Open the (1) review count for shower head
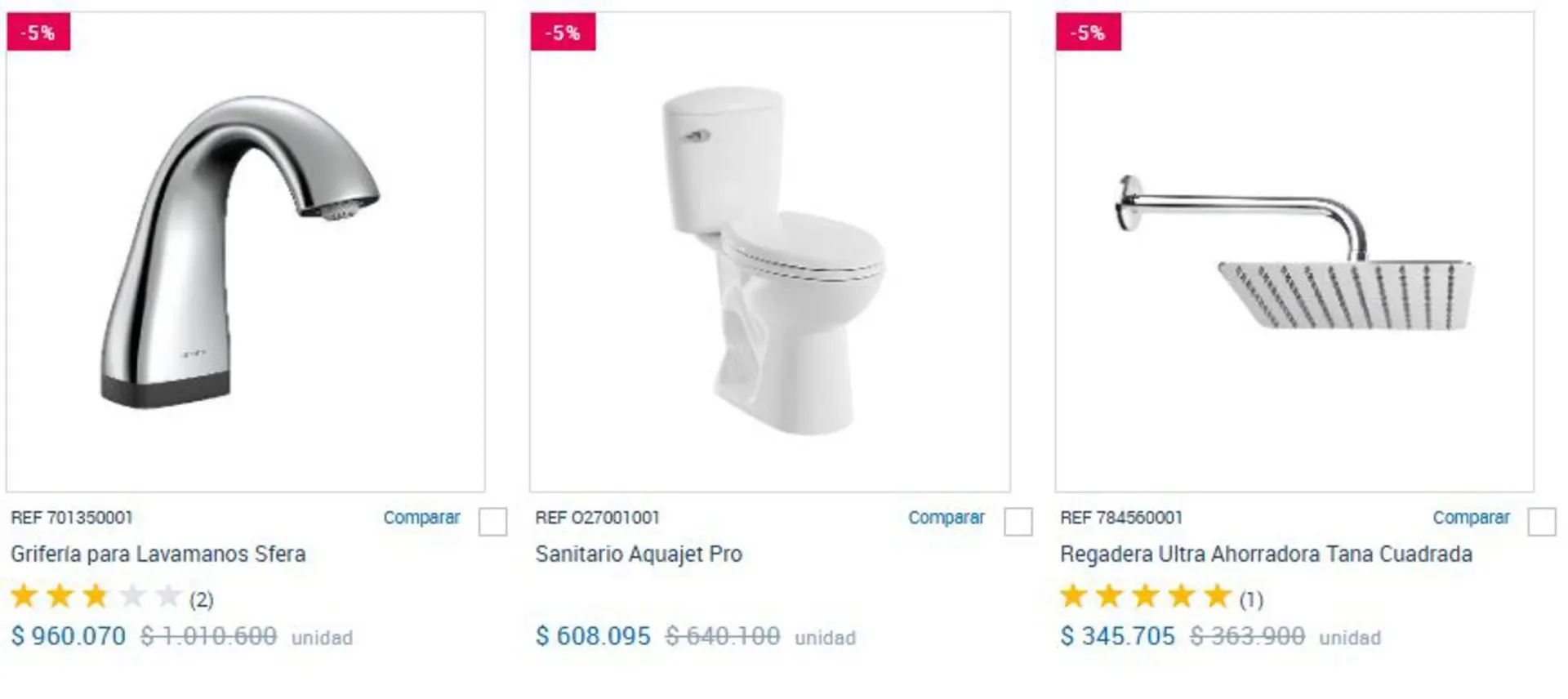1568x699 pixels. pyautogui.click(x=1251, y=600)
